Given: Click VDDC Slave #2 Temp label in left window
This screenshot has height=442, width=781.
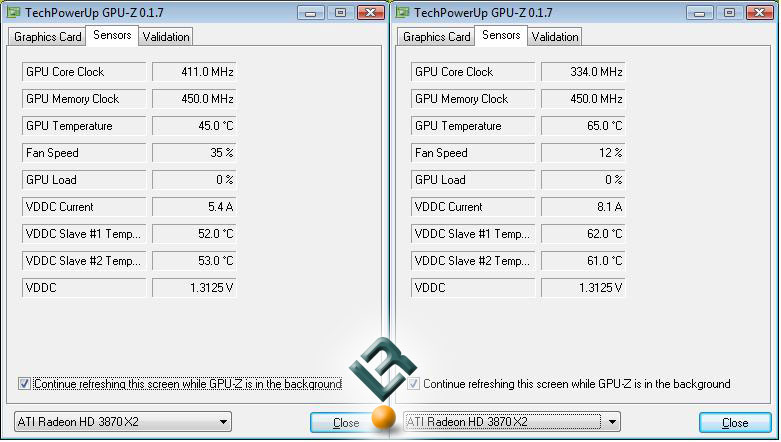Looking at the screenshot, I should pos(84,260).
